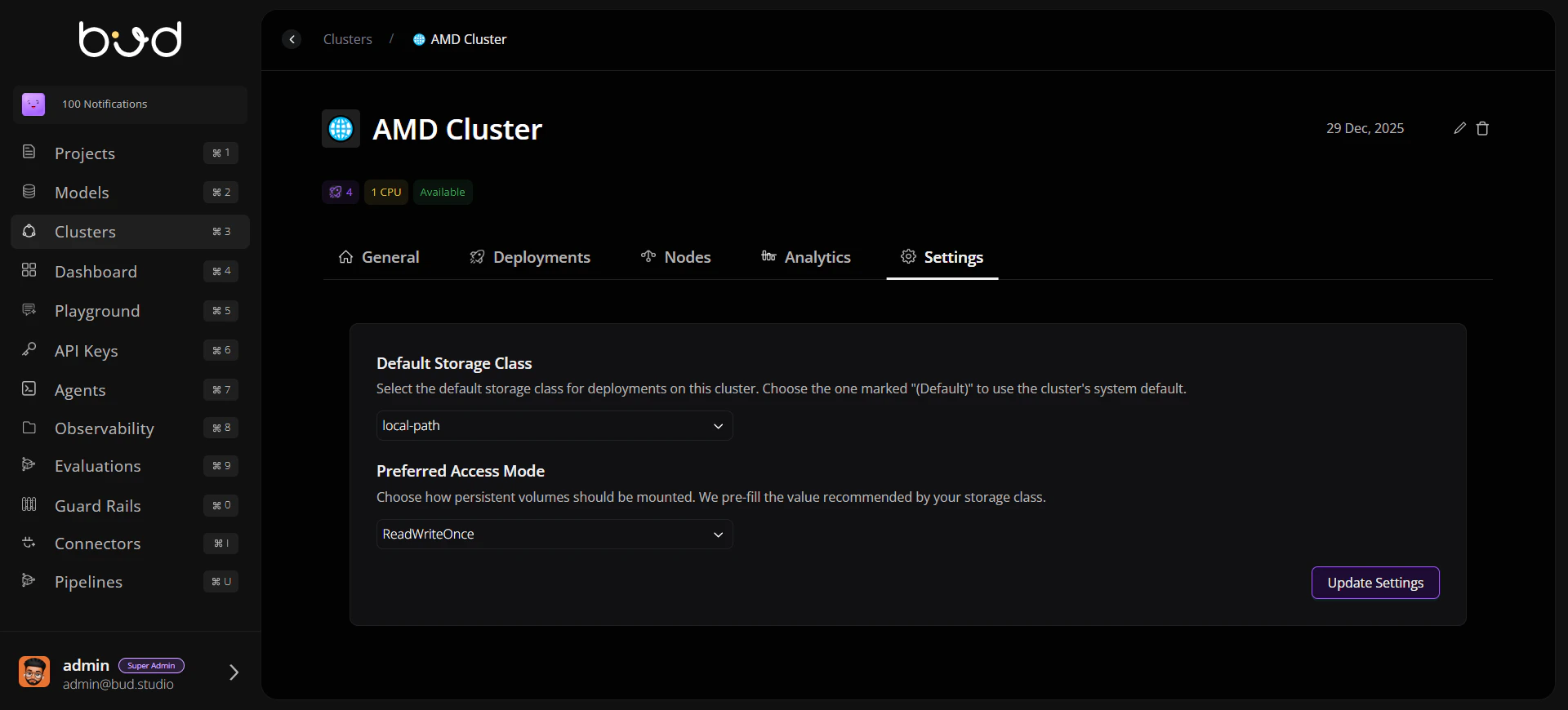Image resolution: width=1568 pixels, height=710 pixels.
Task: Switch to the General tab
Action: click(x=379, y=257)
